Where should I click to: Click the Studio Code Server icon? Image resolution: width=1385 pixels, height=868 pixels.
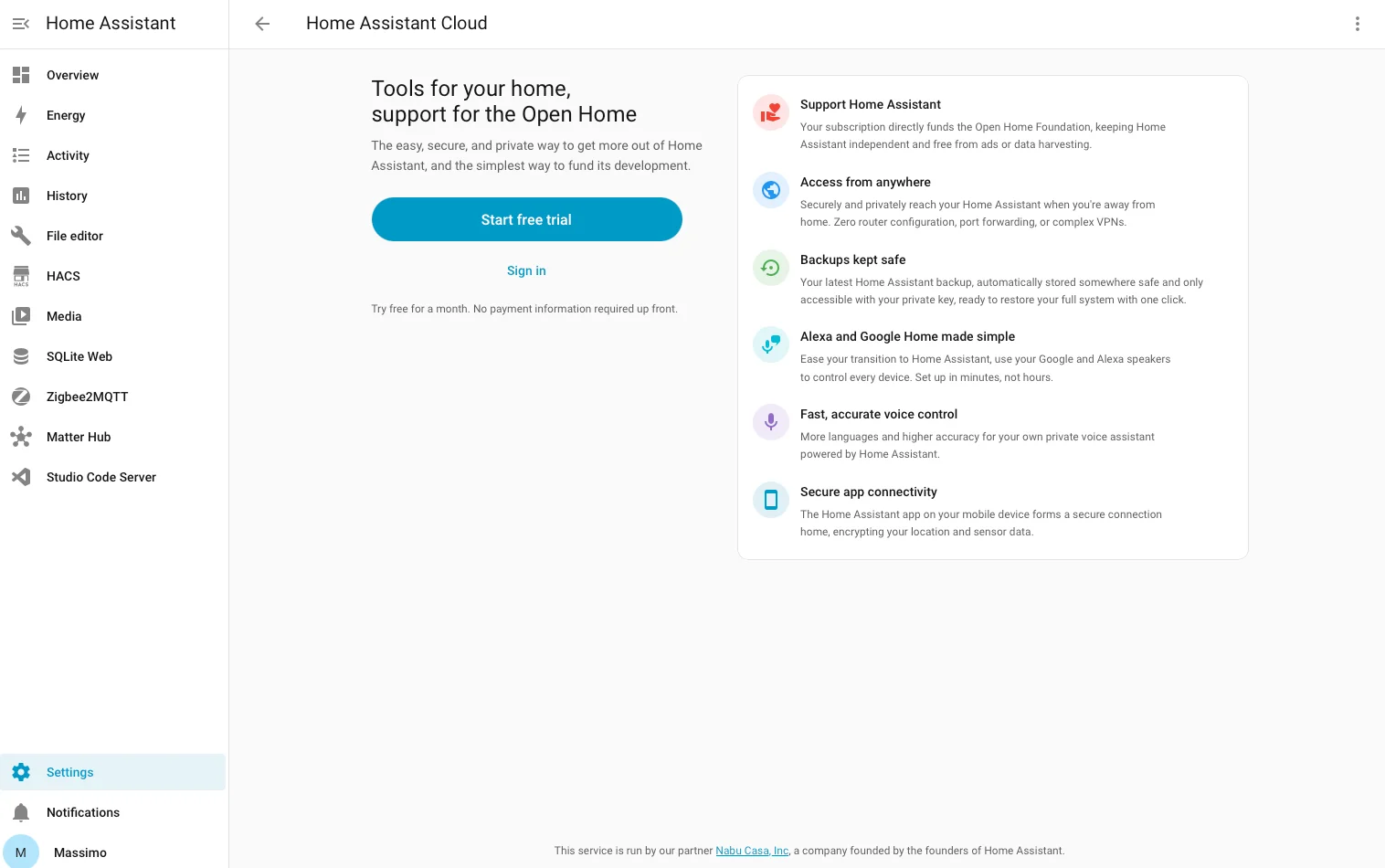(x=21, y=477)
